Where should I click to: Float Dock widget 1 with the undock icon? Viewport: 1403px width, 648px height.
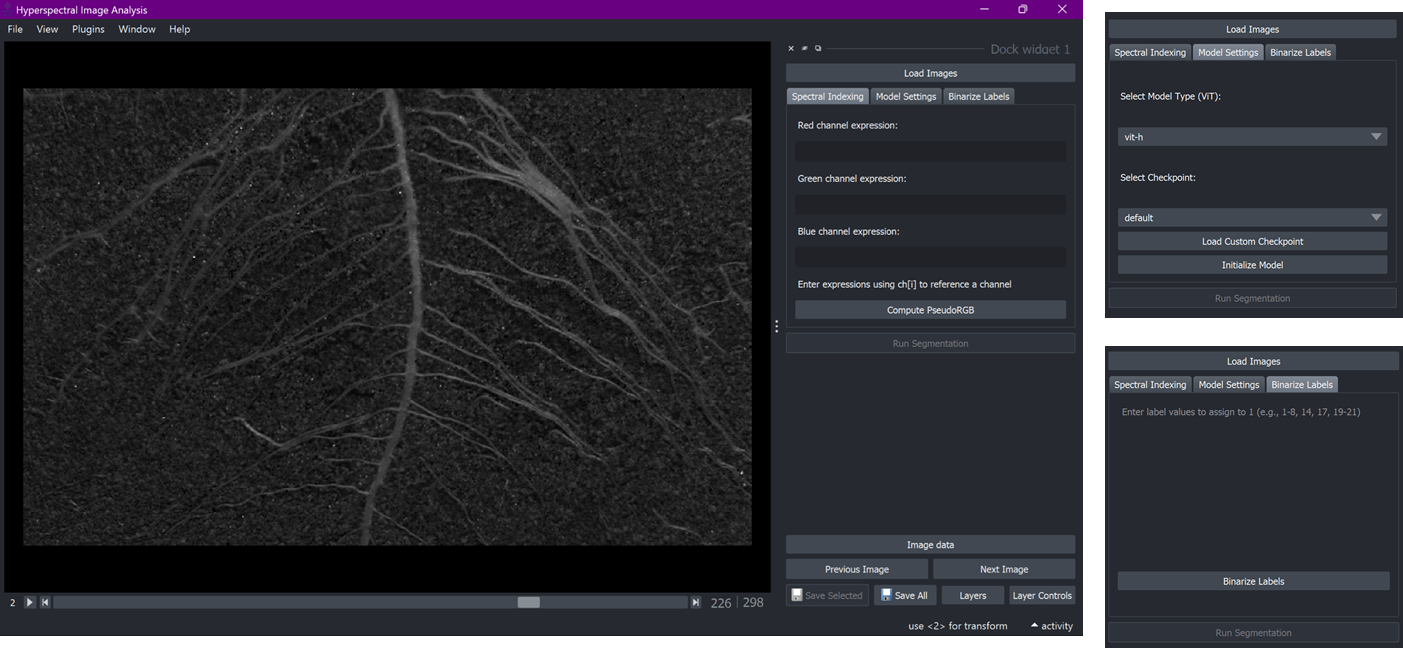pyautogui.click(x=818, y=49)
